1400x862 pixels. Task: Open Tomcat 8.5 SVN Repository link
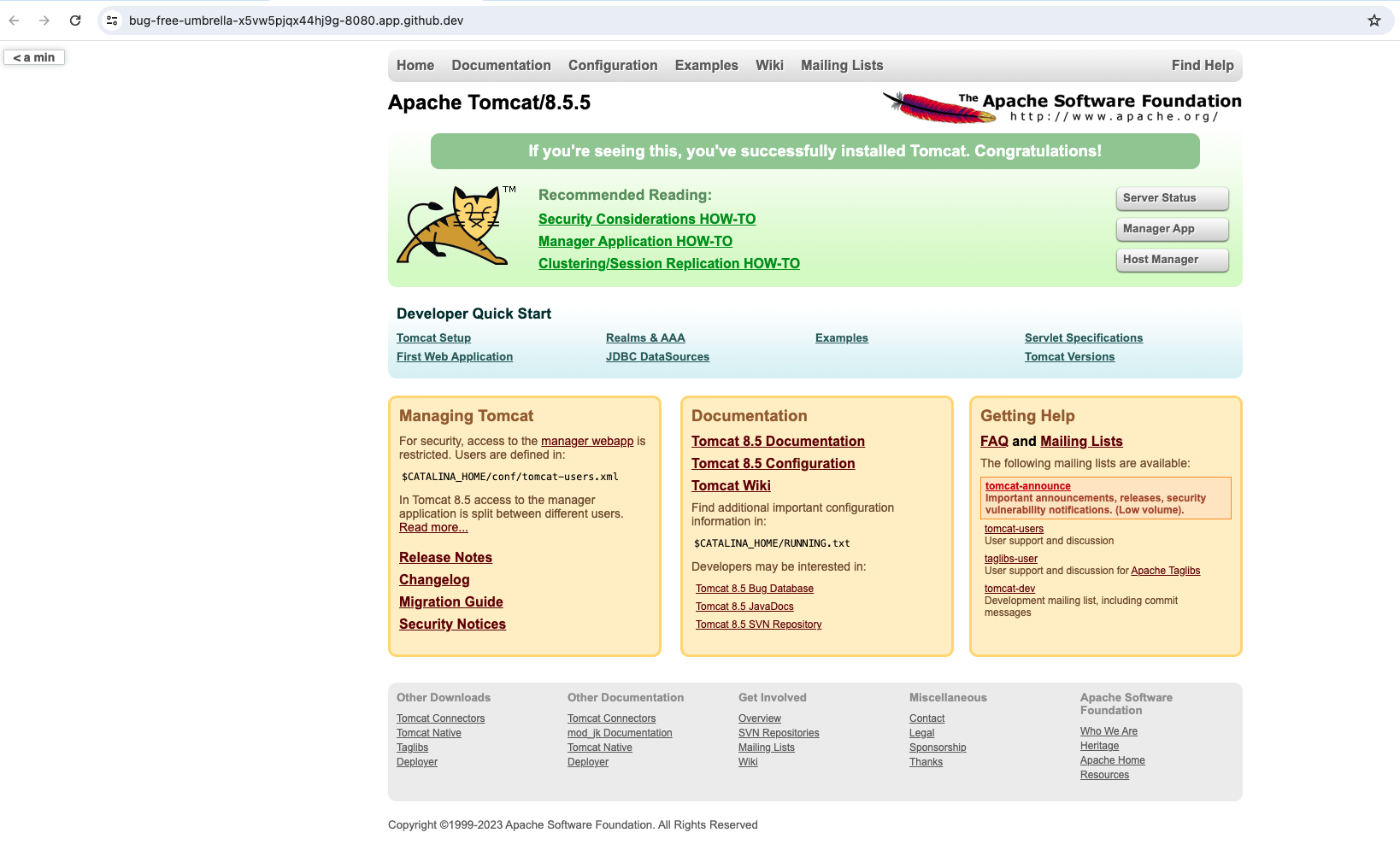[758, 625]
